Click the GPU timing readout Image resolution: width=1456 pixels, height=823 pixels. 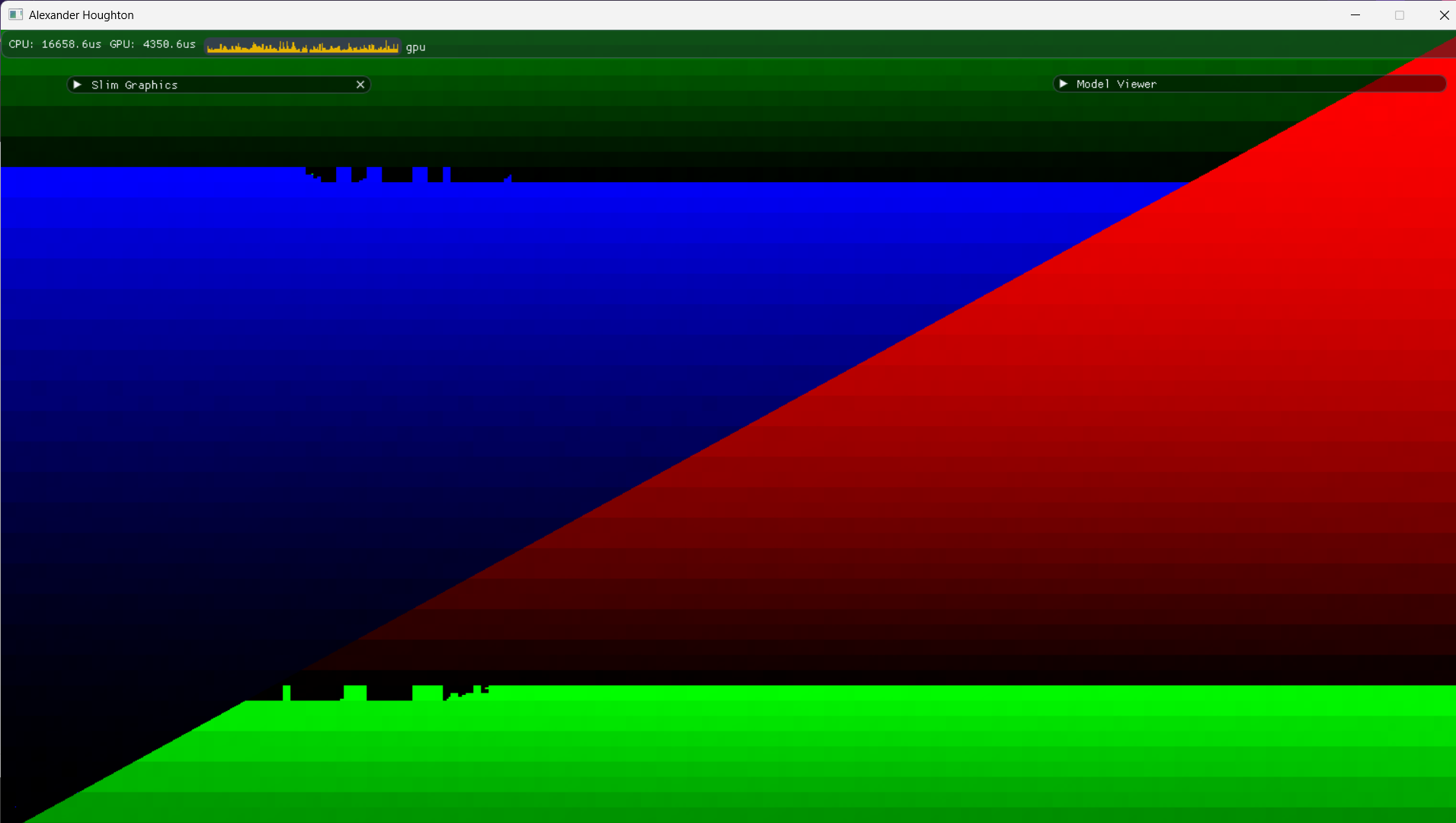[x=152, y=44]
